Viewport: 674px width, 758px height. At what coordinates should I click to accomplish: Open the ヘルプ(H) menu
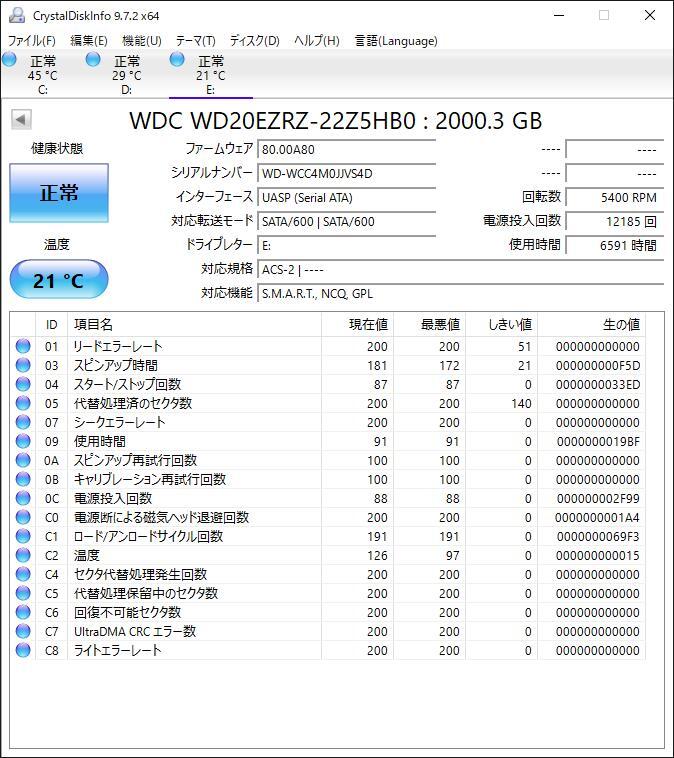coord(317,41)
